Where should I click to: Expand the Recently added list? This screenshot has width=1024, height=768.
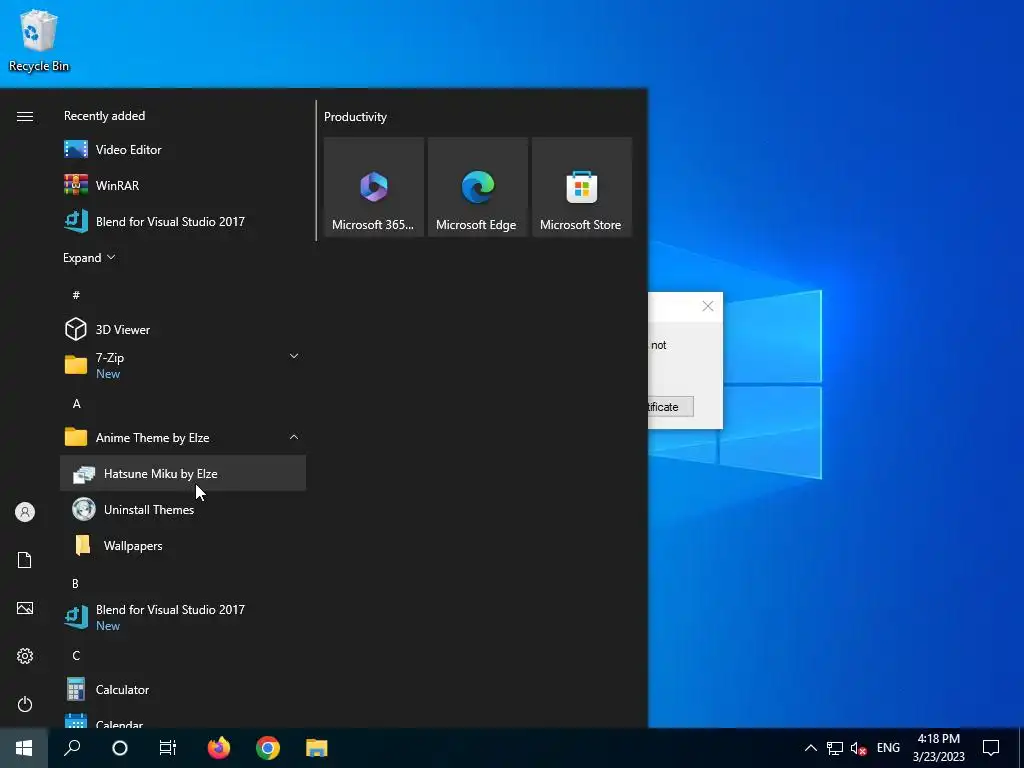[89, 257]
